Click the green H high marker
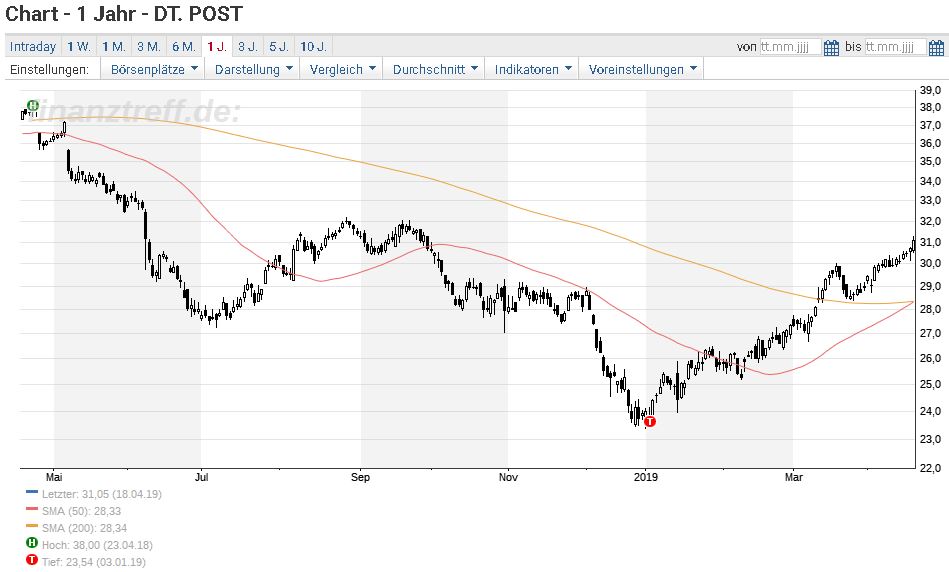 coord(33,106)
